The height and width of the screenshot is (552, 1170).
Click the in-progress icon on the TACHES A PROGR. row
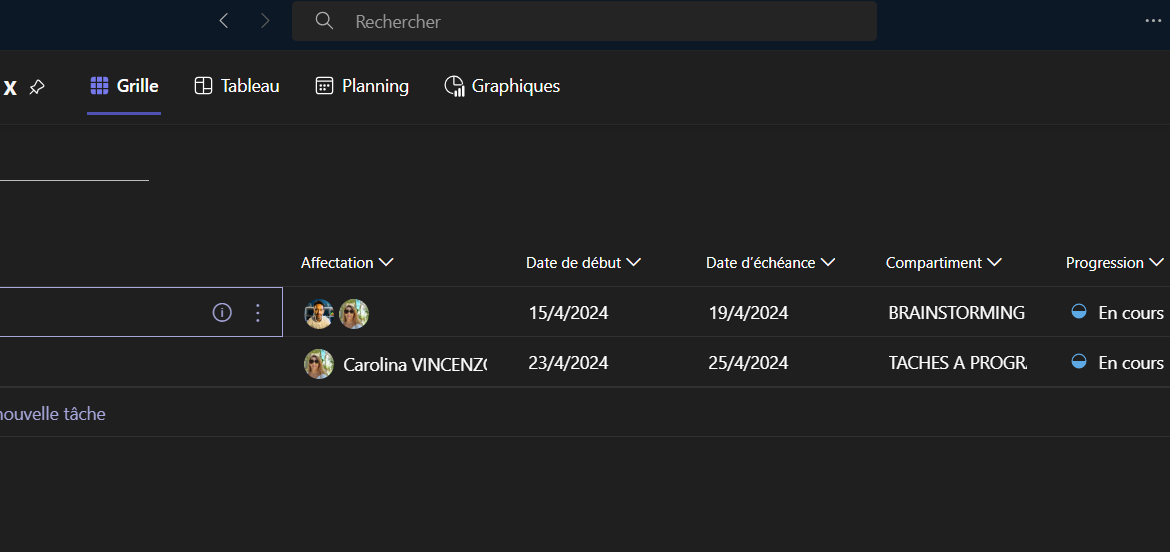(x=1079, y=362)
